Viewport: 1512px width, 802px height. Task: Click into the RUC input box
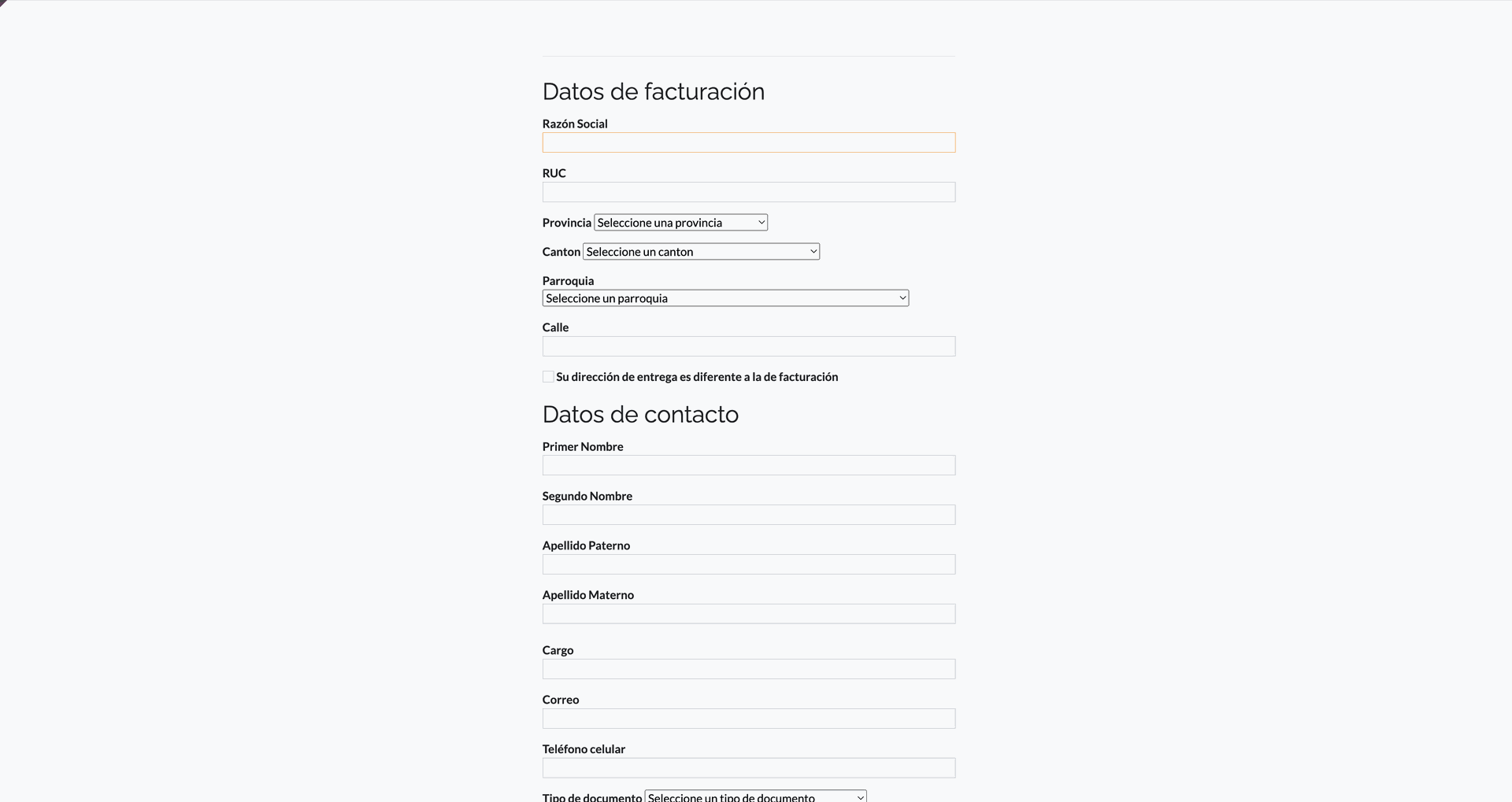(x=748, y=192)
